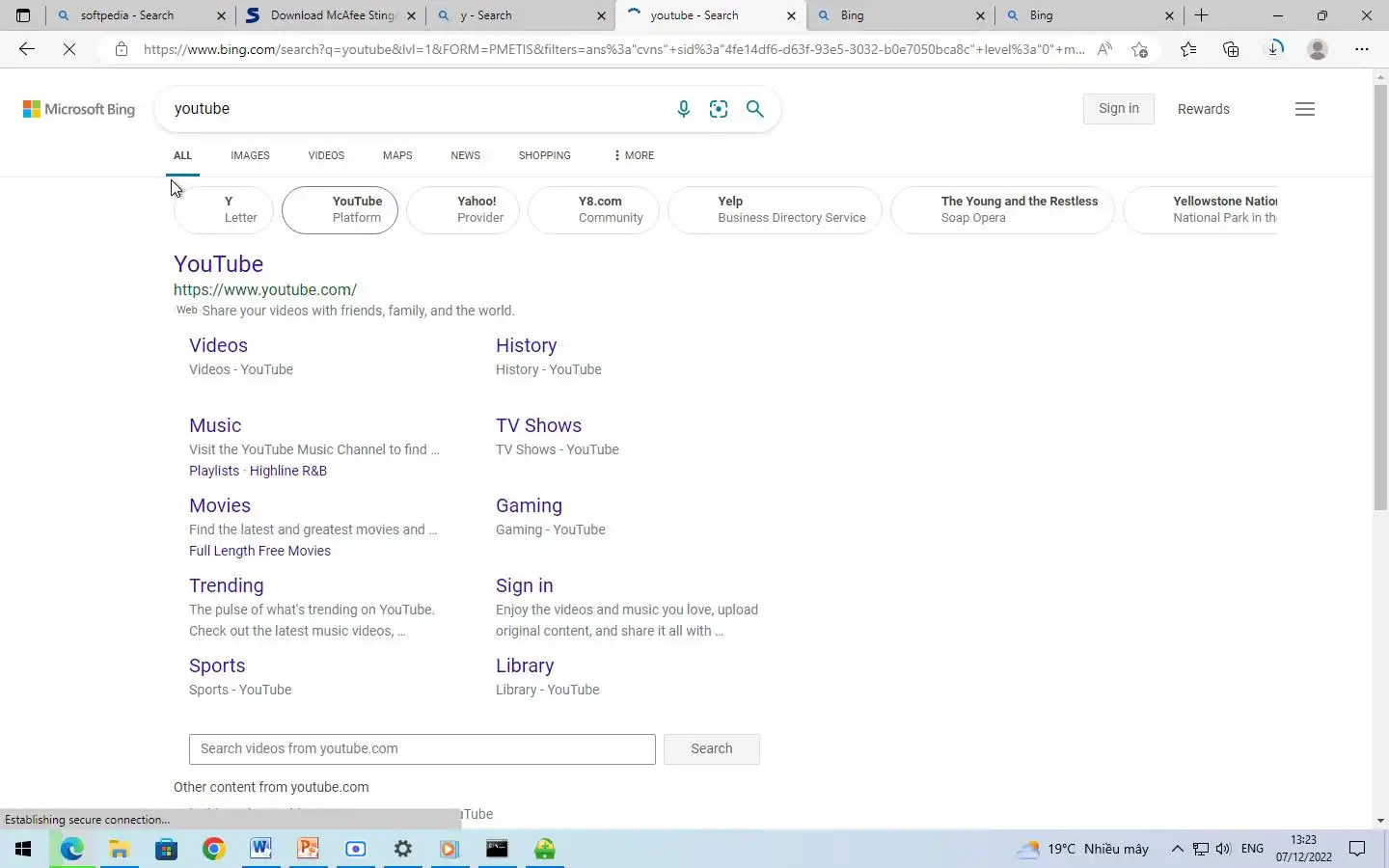Open the Full Length Free Movies link
Screen dimensions: 1389x868
pyautogui.click(x=259, y=551)
